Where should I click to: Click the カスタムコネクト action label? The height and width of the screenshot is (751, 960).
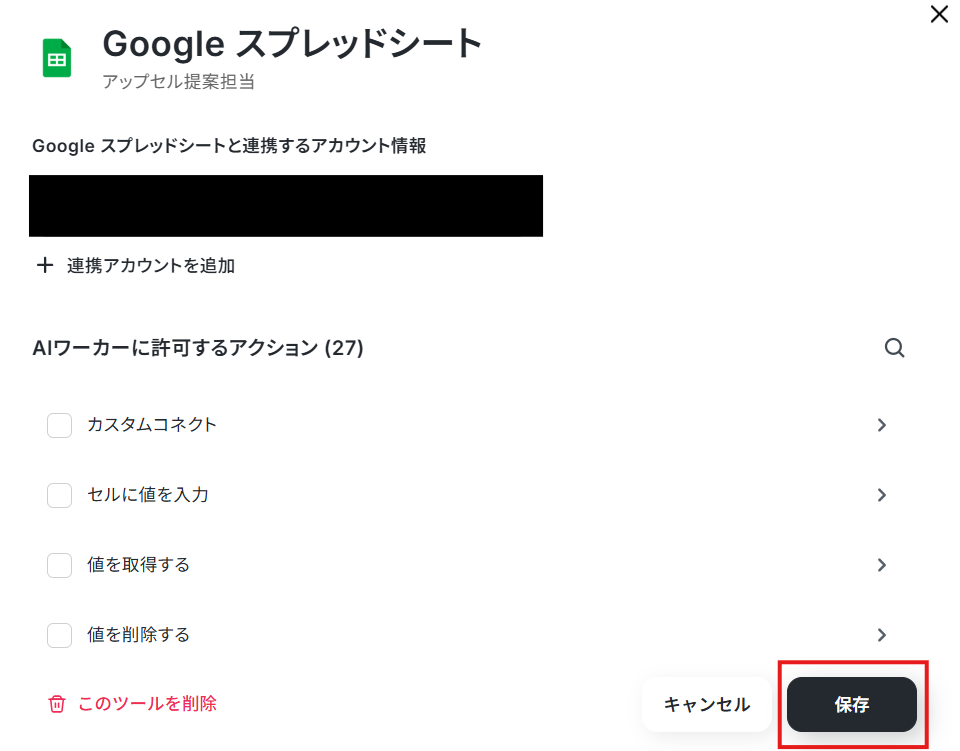pyautogui.click(x=152, y=425)
